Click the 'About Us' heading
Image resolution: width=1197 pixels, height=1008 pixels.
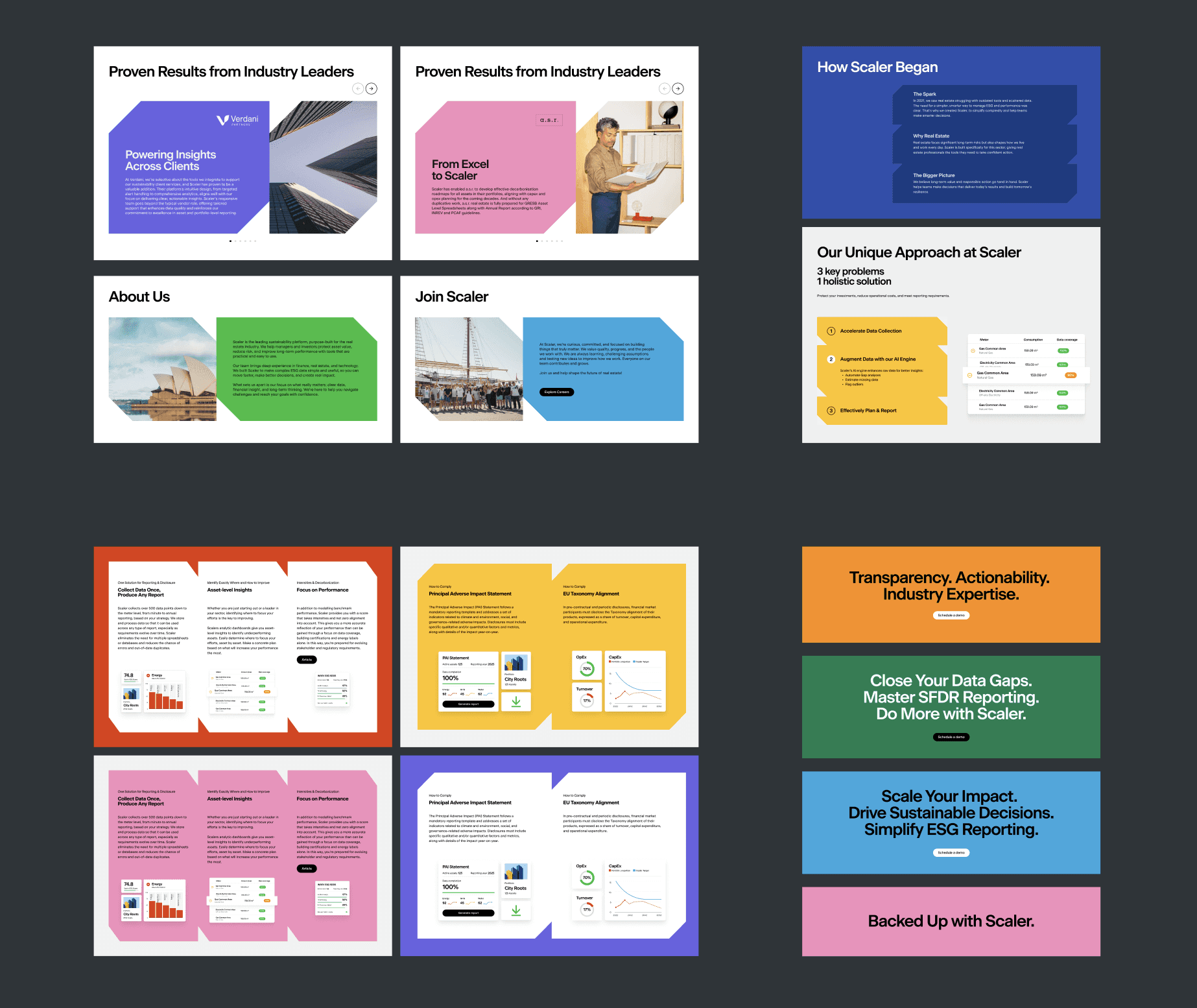(x=139, y=296)
